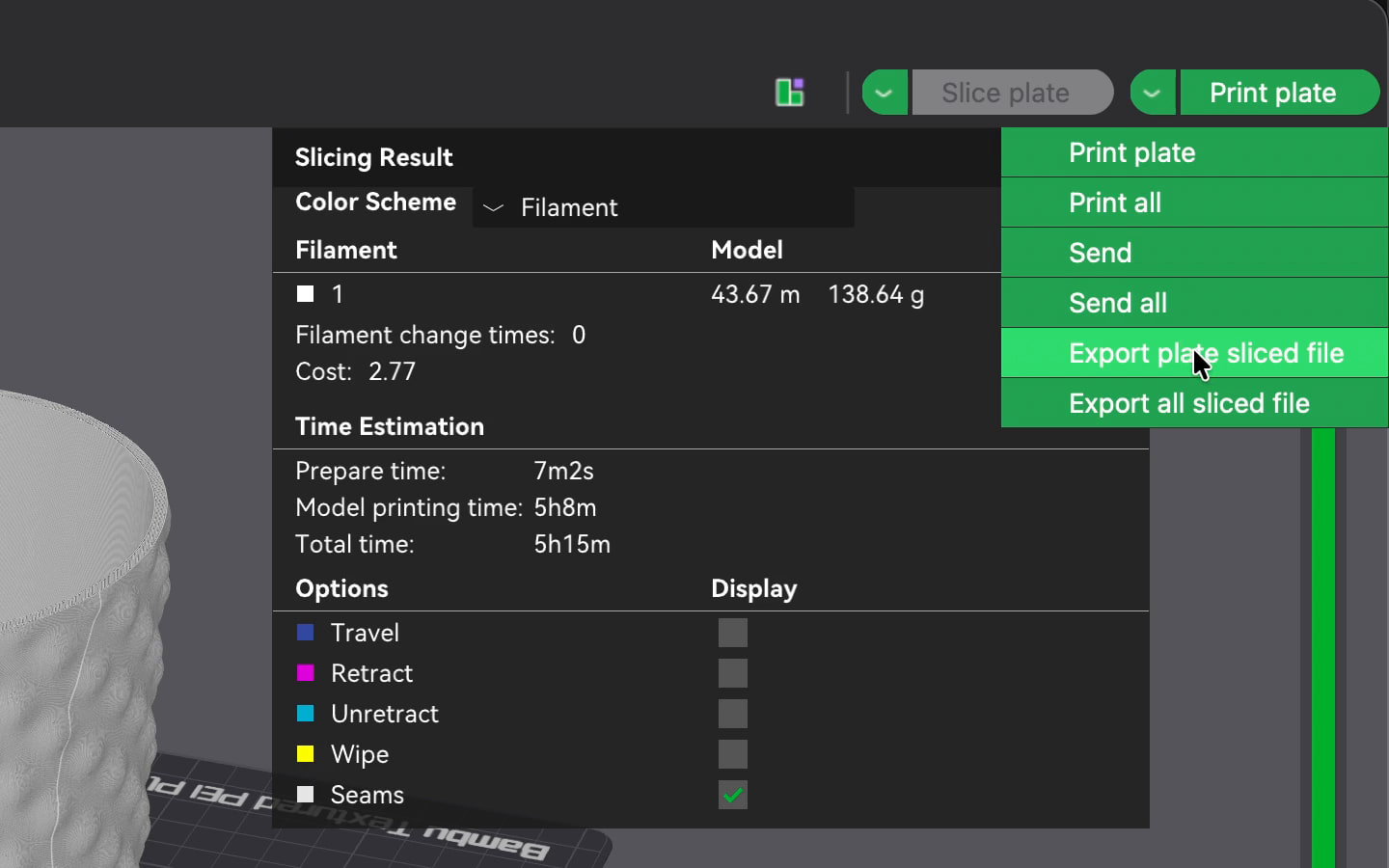Click the blue Travel color swatch
1389x868 pixels.
click(x=306, y=633)
